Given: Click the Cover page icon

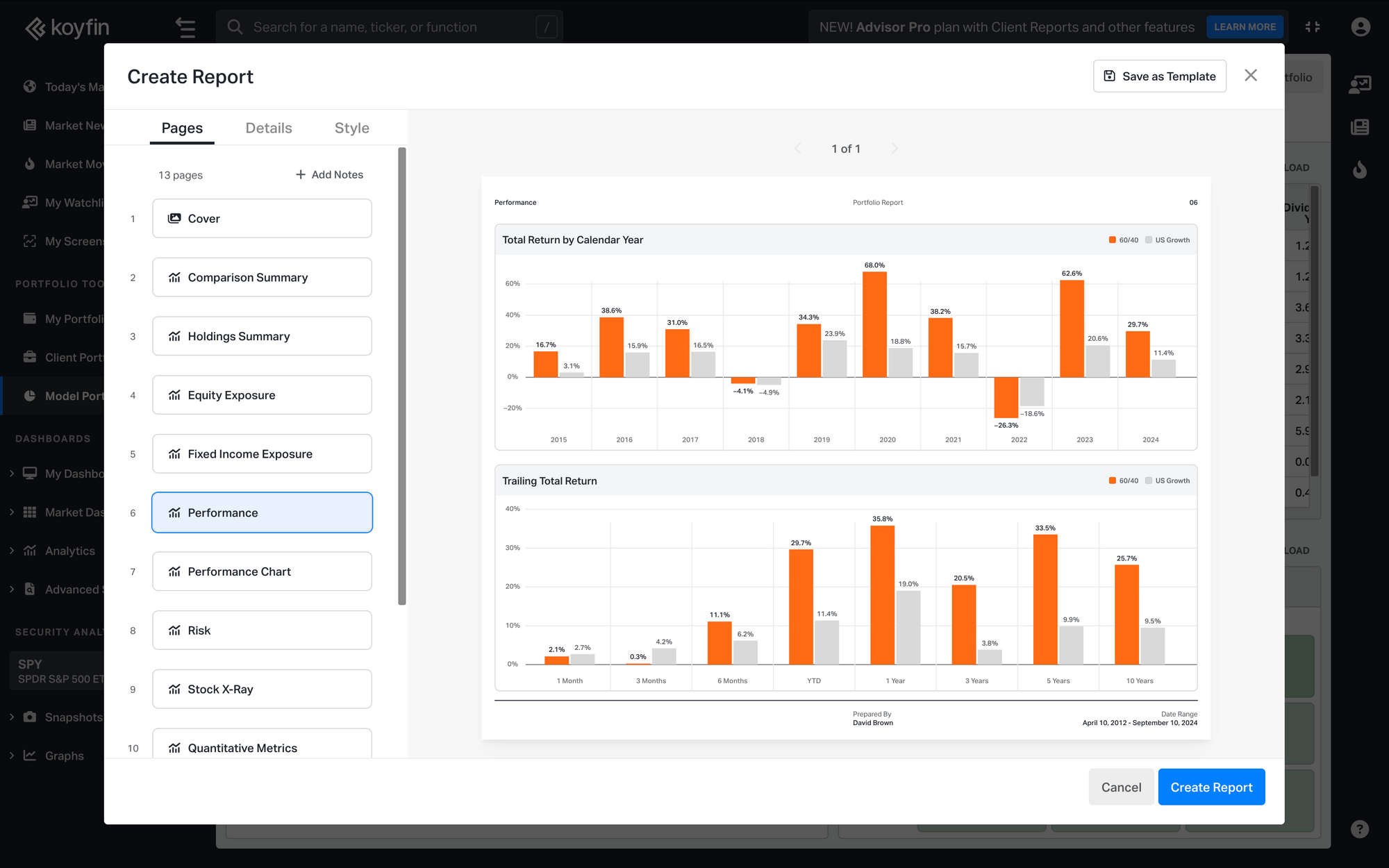Looking at the screenshot, I should [x=174, y=217].
